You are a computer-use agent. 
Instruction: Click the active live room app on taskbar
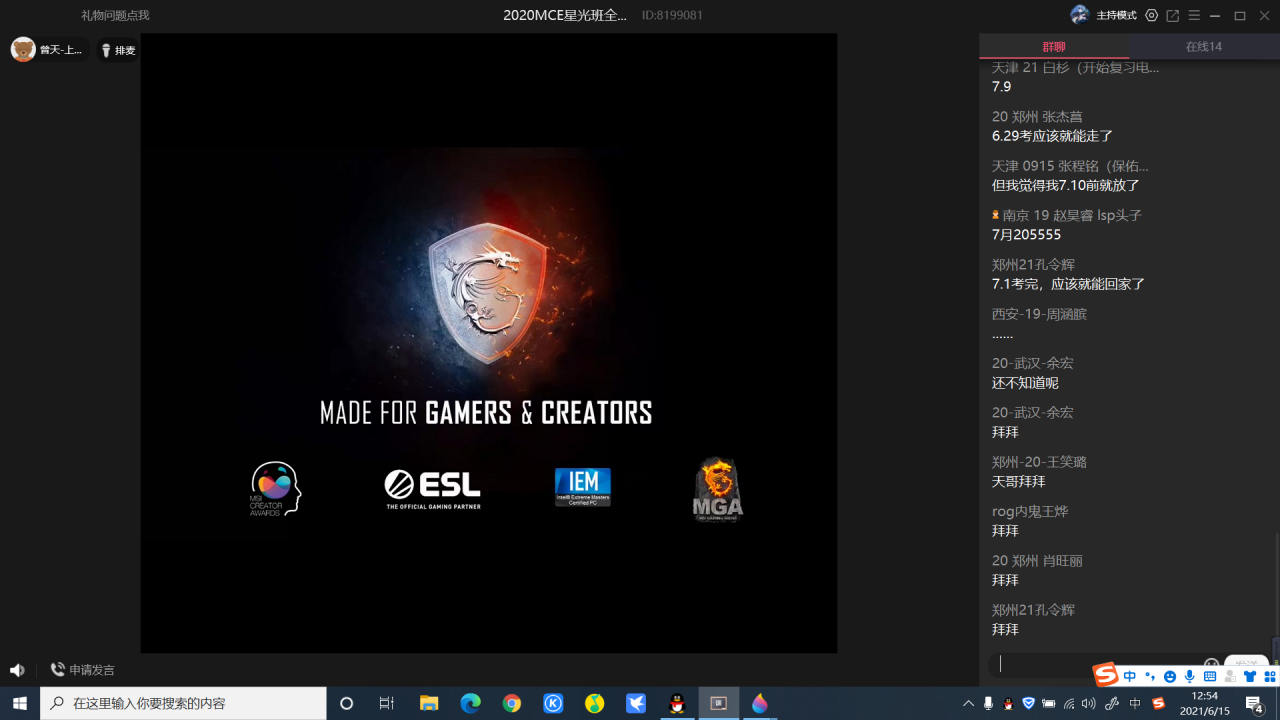[x=718, y=703]
